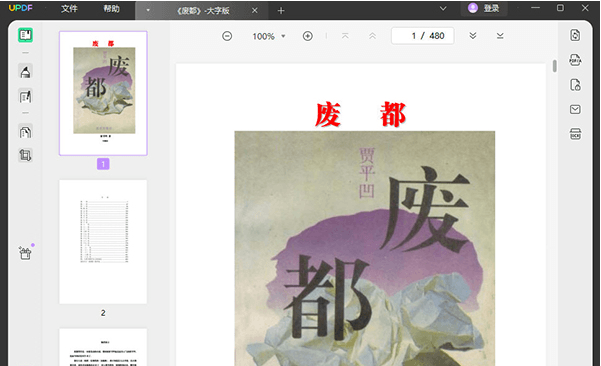Image resolution: width=601 pixels, height=366 pixels.
Task: Click the total pages 480 text
Action: point(437,36)
